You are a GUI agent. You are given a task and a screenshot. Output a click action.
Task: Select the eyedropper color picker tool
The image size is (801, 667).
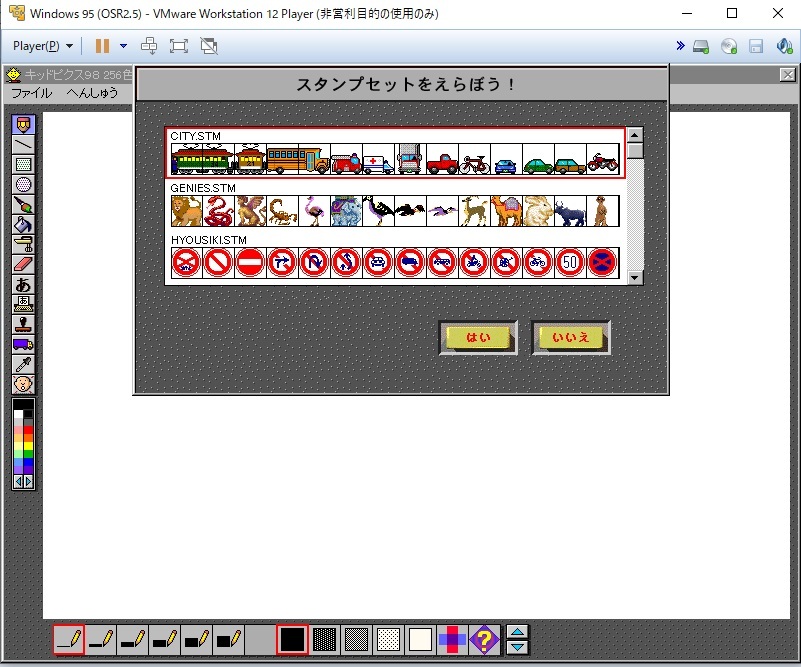23,364
